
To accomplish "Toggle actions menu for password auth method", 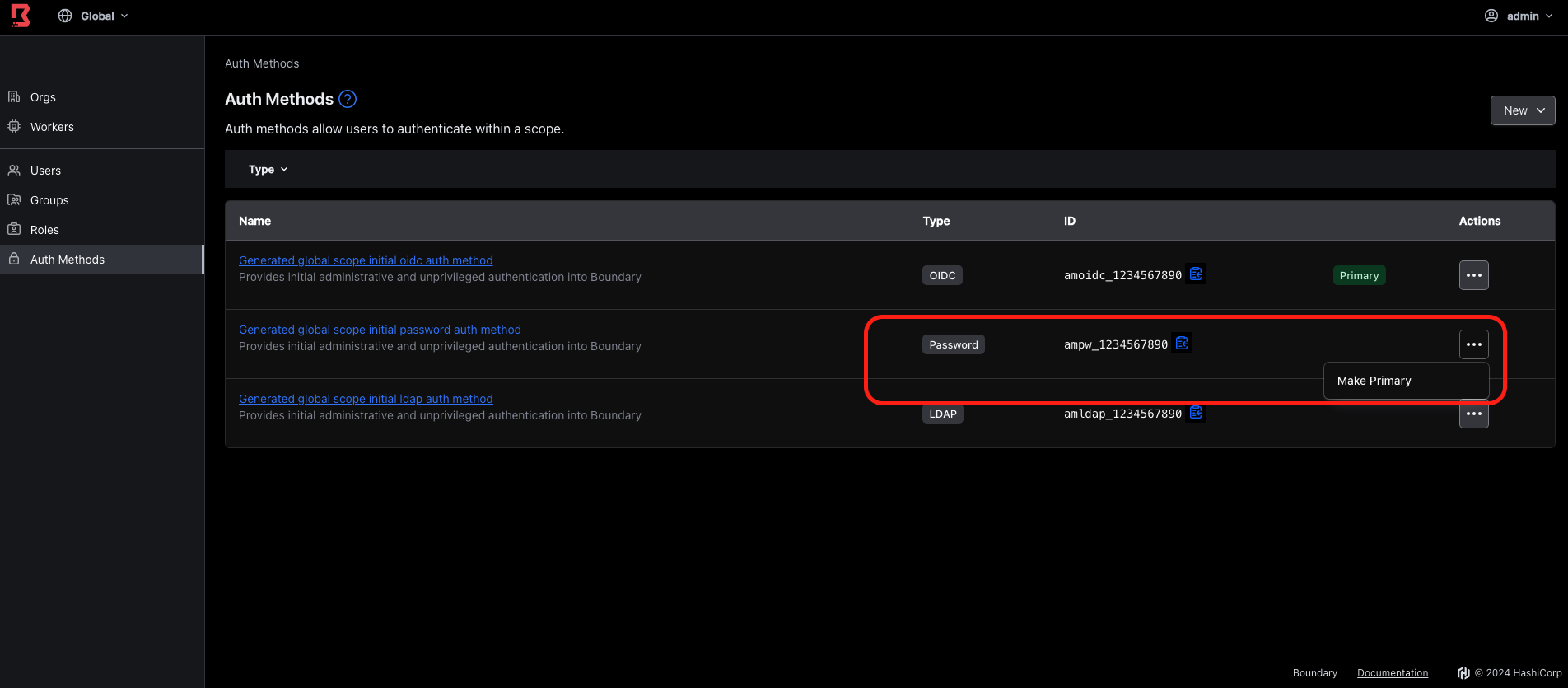I will 1473,344.
